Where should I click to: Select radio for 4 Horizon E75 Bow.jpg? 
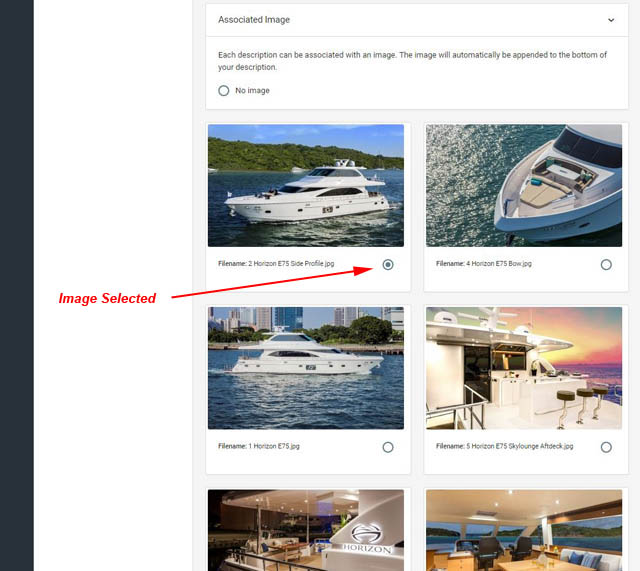coord(606,264)
